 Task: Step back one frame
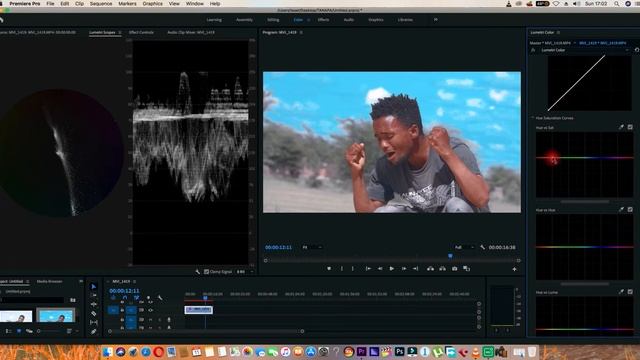(380, 269)
